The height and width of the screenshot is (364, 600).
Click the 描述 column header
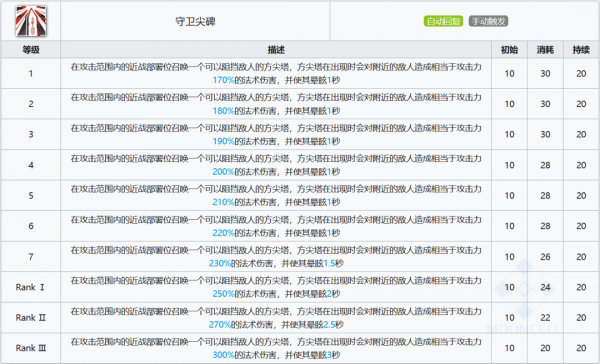tap(276, 50)
